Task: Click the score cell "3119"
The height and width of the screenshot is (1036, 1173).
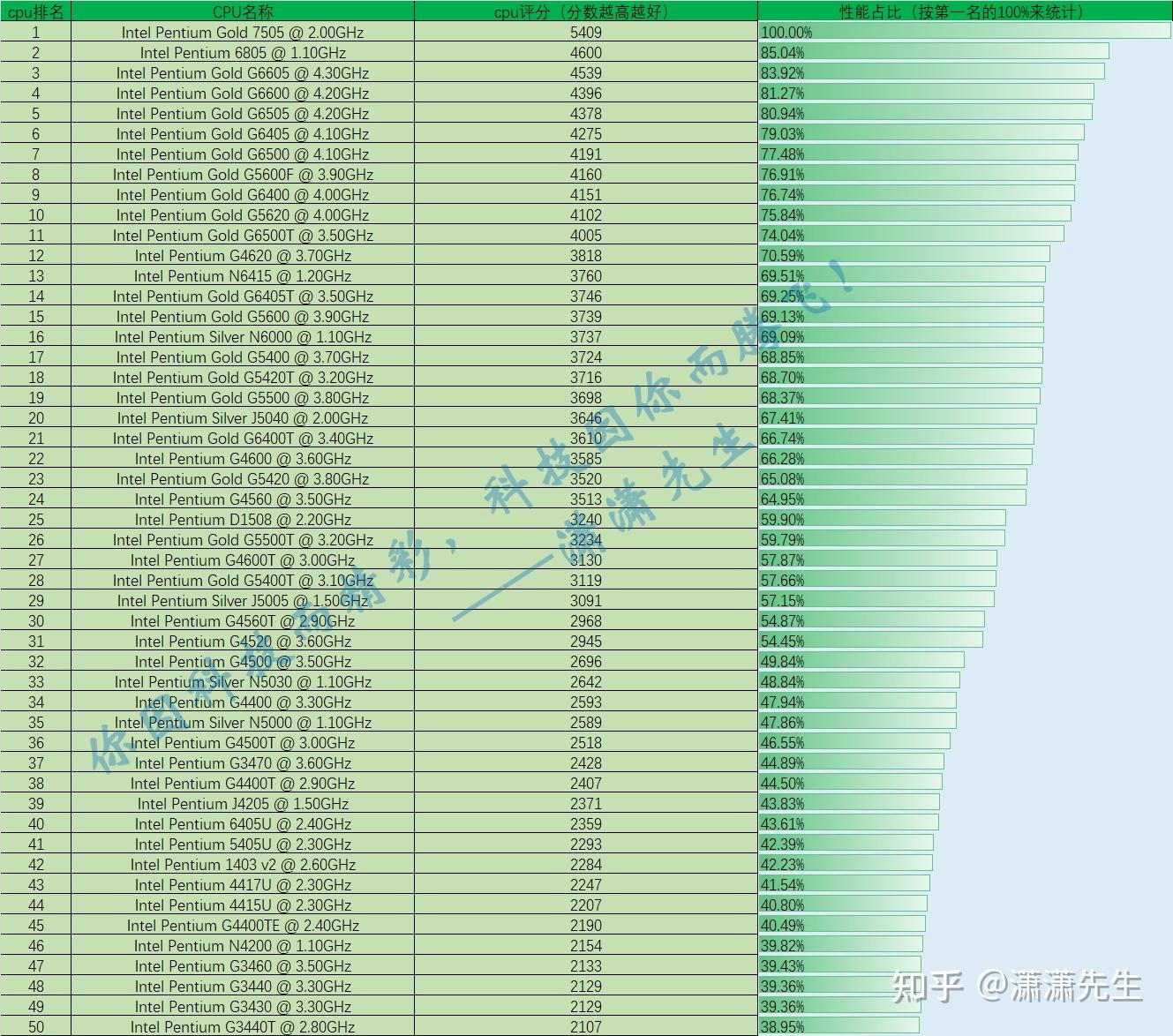Action: coord(586,580)
